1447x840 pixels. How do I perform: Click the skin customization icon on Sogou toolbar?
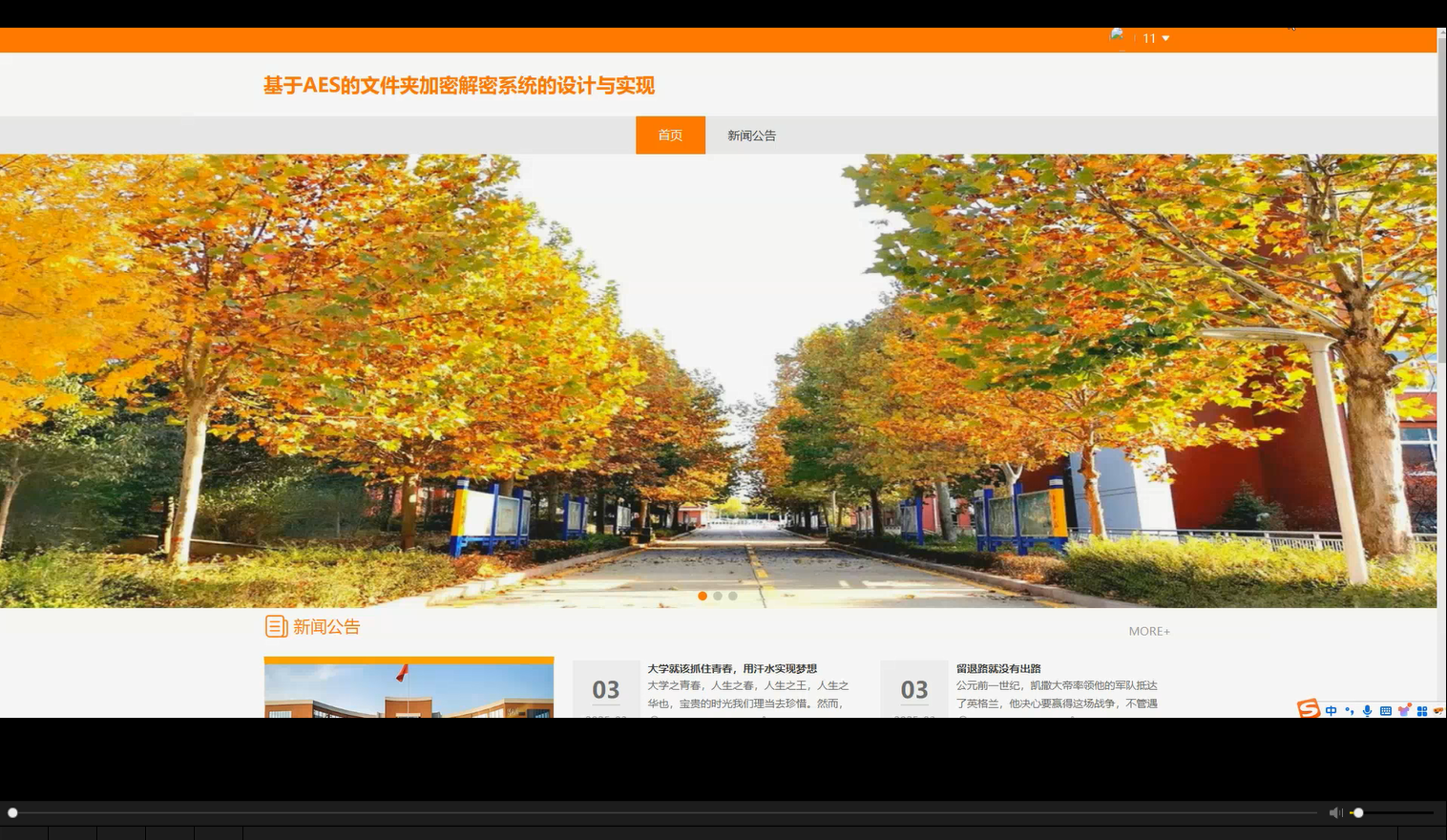[x=1403, y=710]
